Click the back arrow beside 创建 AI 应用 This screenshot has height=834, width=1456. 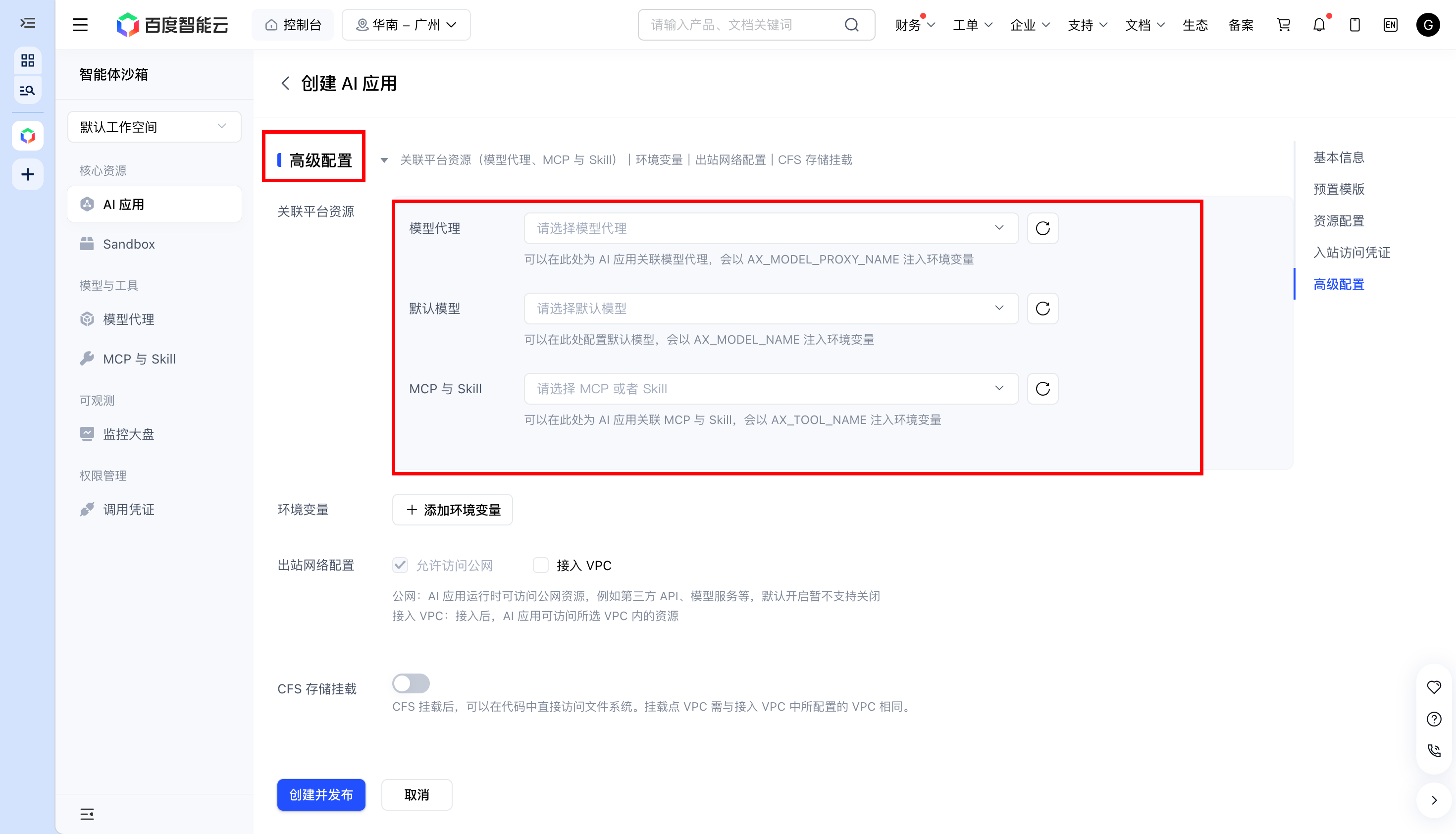coord(285,84)
